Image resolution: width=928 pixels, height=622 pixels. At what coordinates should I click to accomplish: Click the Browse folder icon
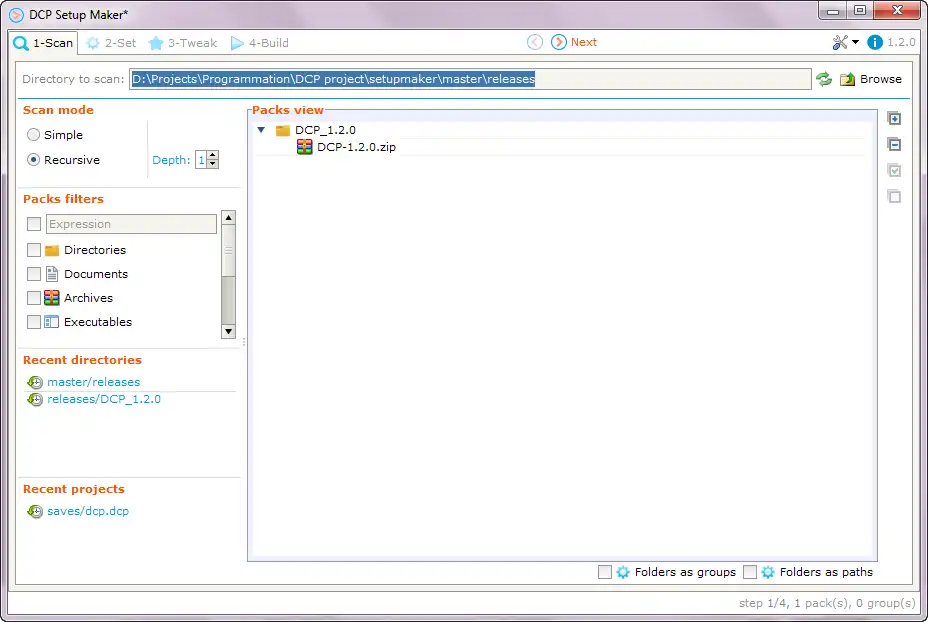(x=848, y=79)
